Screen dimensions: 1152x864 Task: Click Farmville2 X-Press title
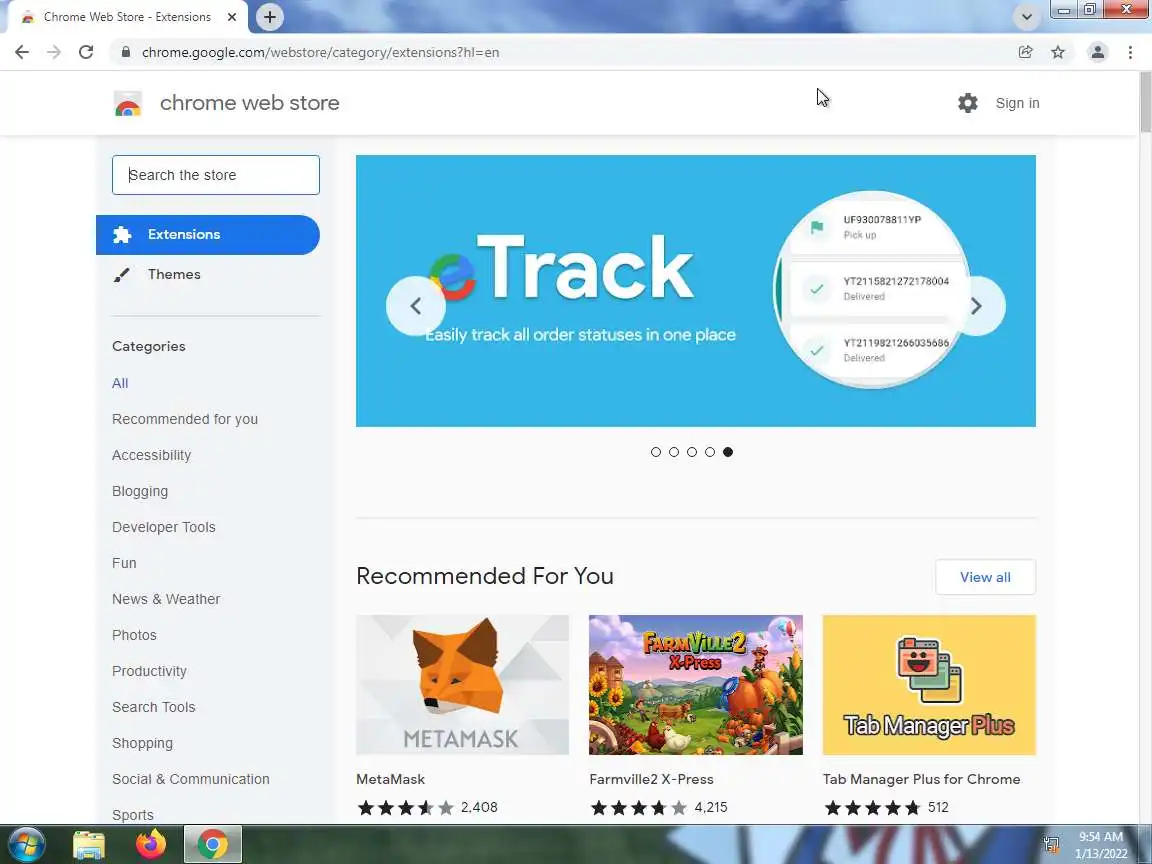pos(652,779)
